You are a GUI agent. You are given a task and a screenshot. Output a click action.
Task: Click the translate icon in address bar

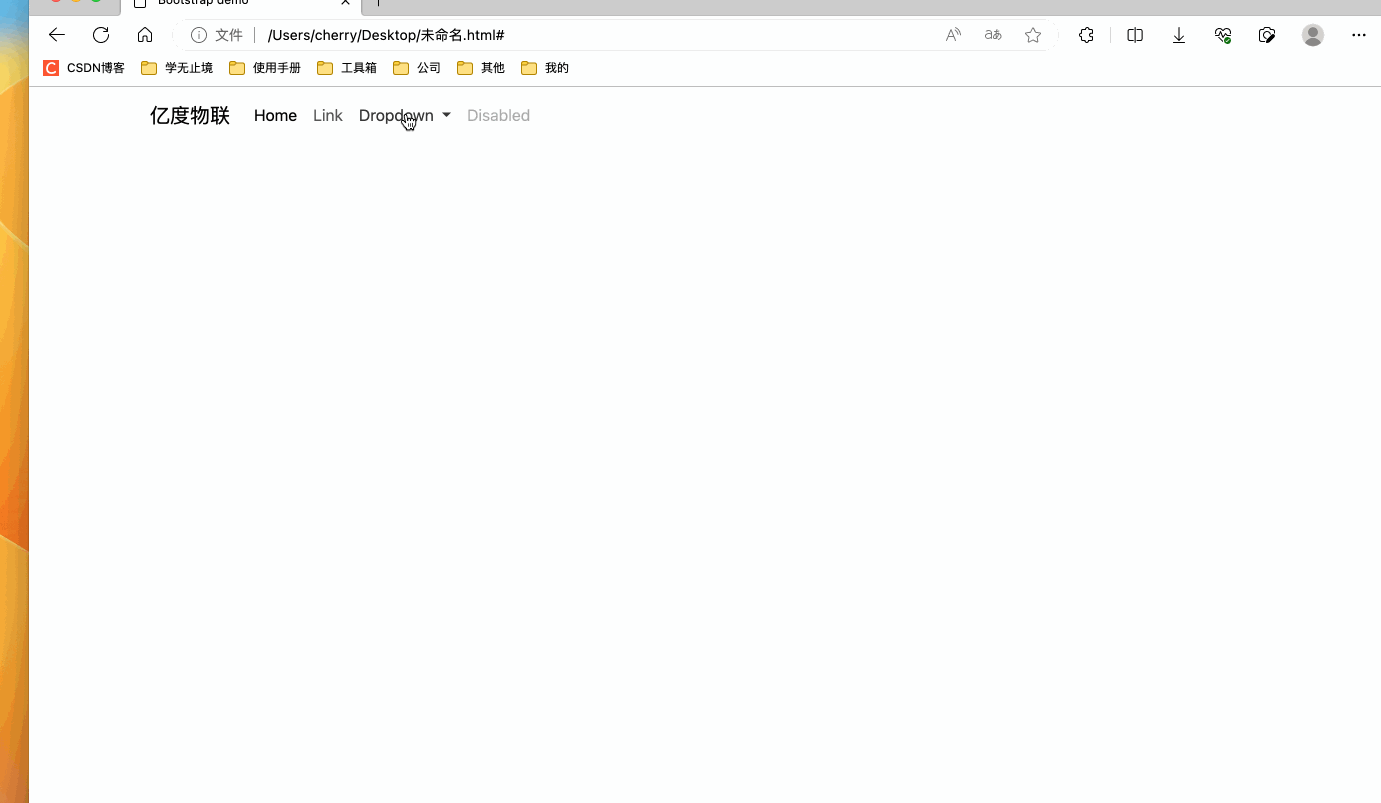(x=993, y=35)
